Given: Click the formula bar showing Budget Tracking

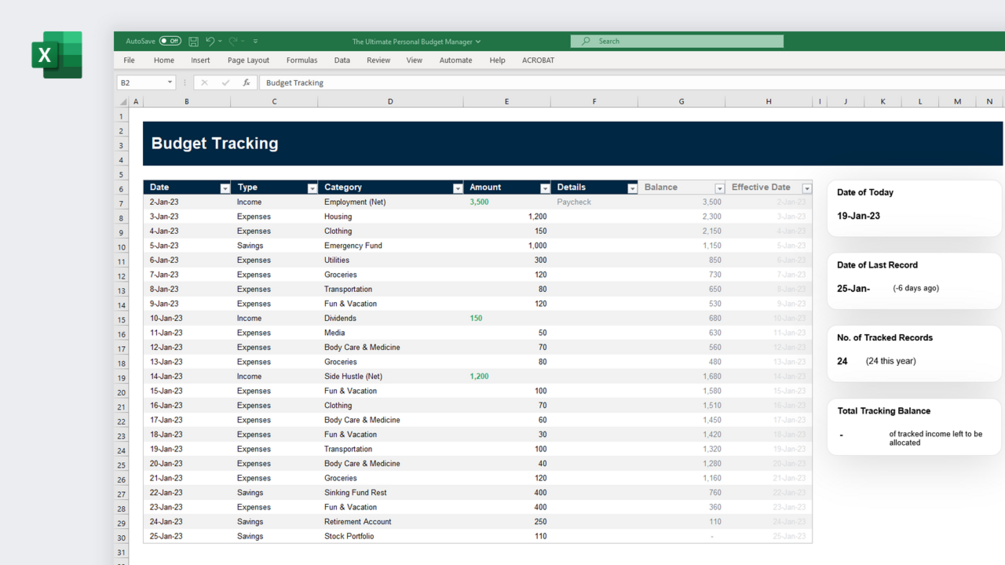Looking at the screenshot, I should [631, 83].
